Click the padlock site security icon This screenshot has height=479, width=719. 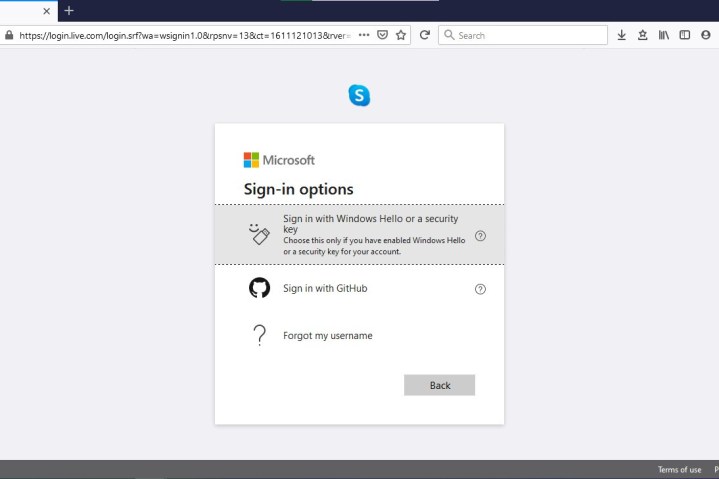pyautogui.click(x=9, y=35)
